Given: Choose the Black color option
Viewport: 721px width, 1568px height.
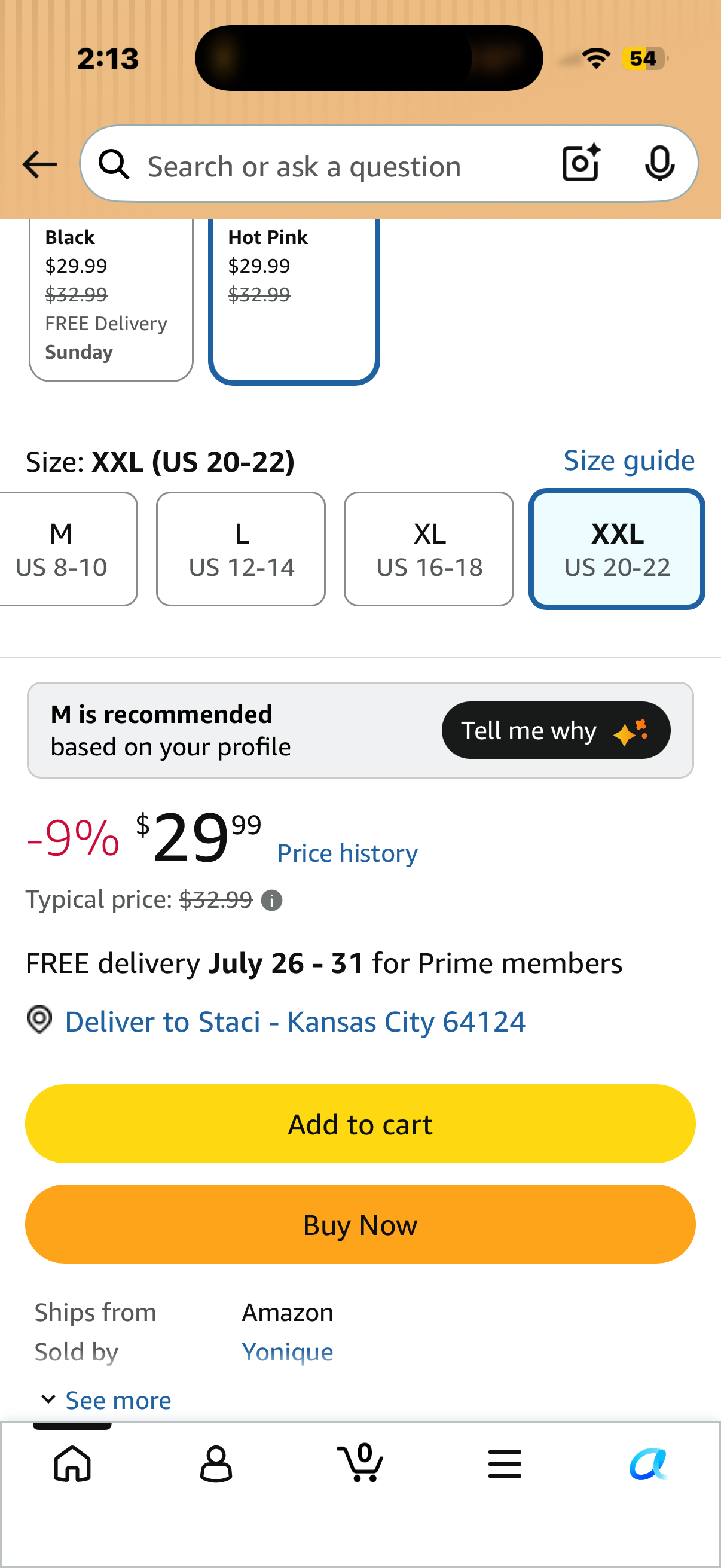Looking at the screenshot, I should tap(111, 299).
